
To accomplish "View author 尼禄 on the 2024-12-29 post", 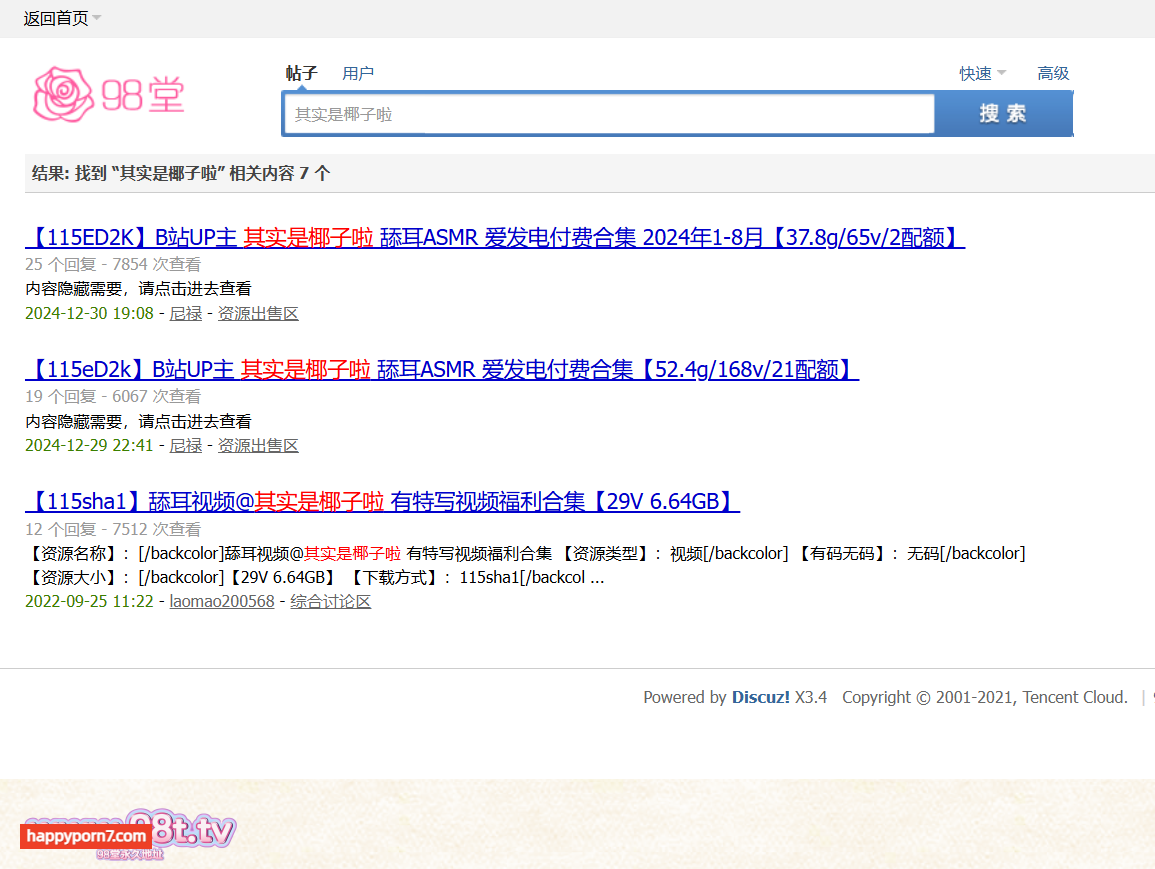I will pos(185,445).
